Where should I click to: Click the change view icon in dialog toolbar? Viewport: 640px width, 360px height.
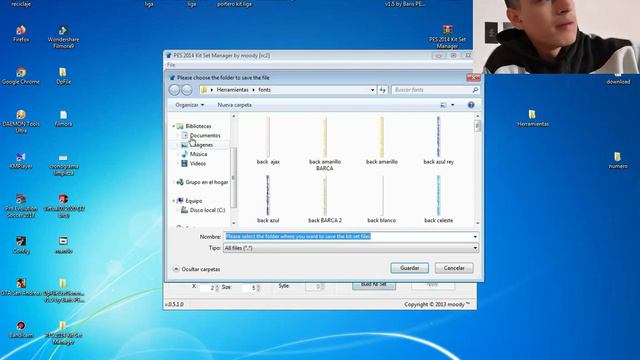tap(443, 105)
